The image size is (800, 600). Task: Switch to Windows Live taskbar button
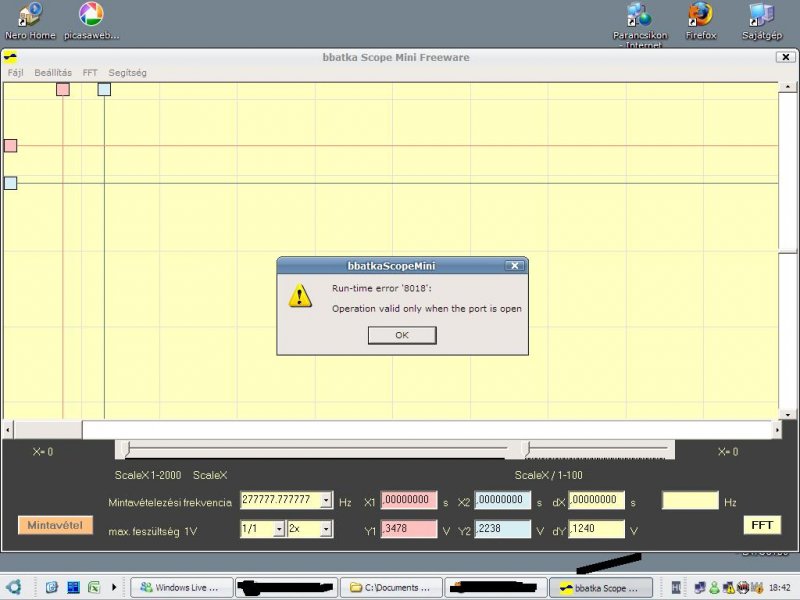(182, 587)
